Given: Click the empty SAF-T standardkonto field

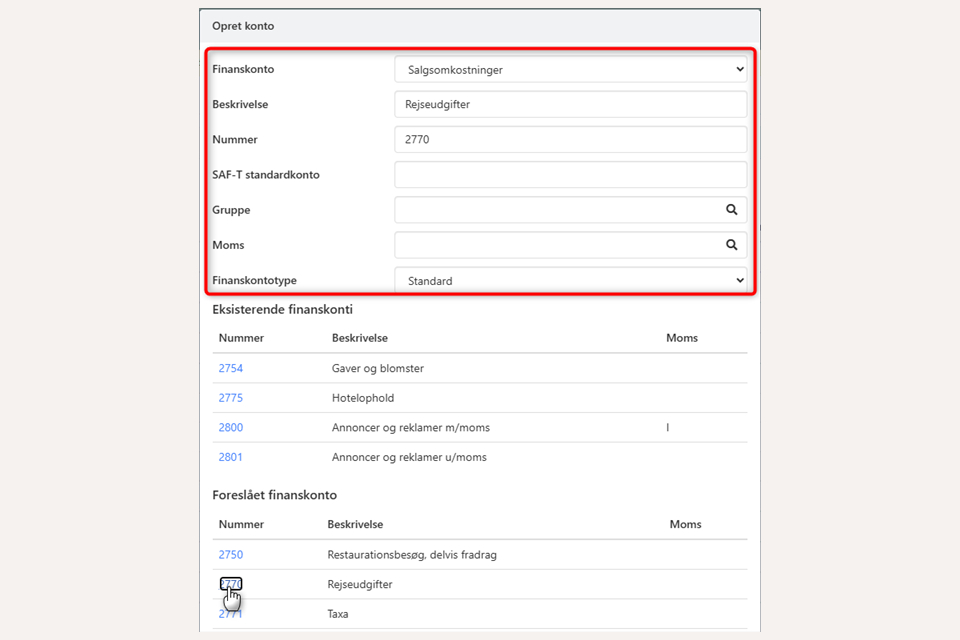Looking at the screenshot, I should [x=570, y=175].
